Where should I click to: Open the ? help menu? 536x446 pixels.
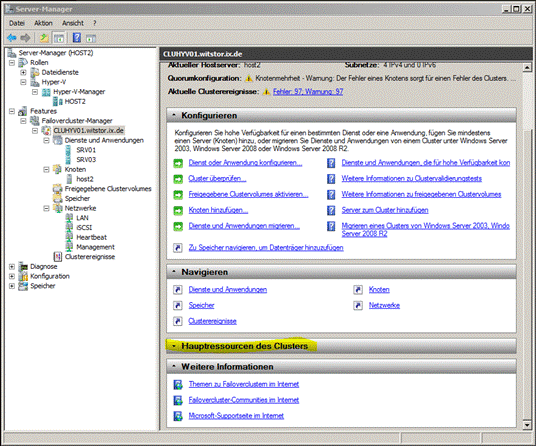click(x=95, y=23)
